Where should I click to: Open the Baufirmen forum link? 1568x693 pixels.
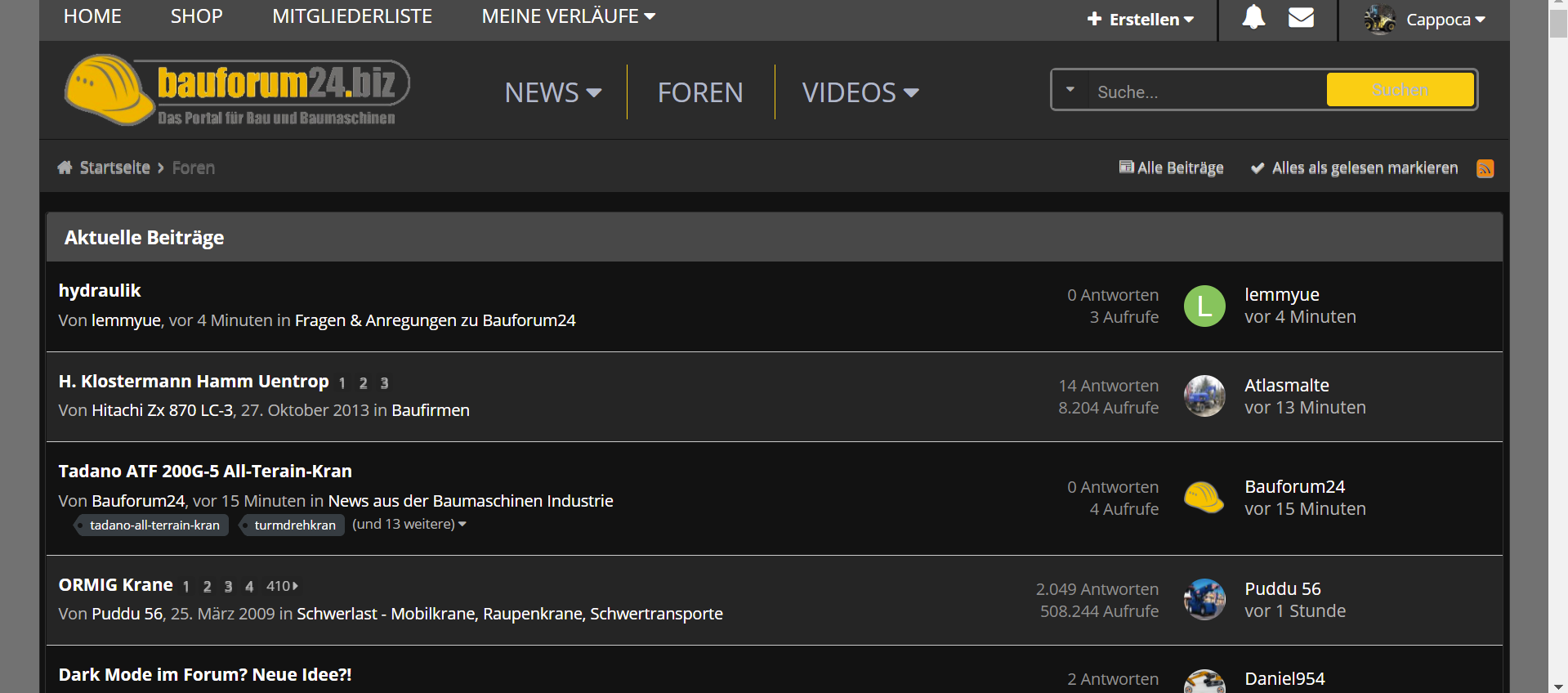click(431, 410)
